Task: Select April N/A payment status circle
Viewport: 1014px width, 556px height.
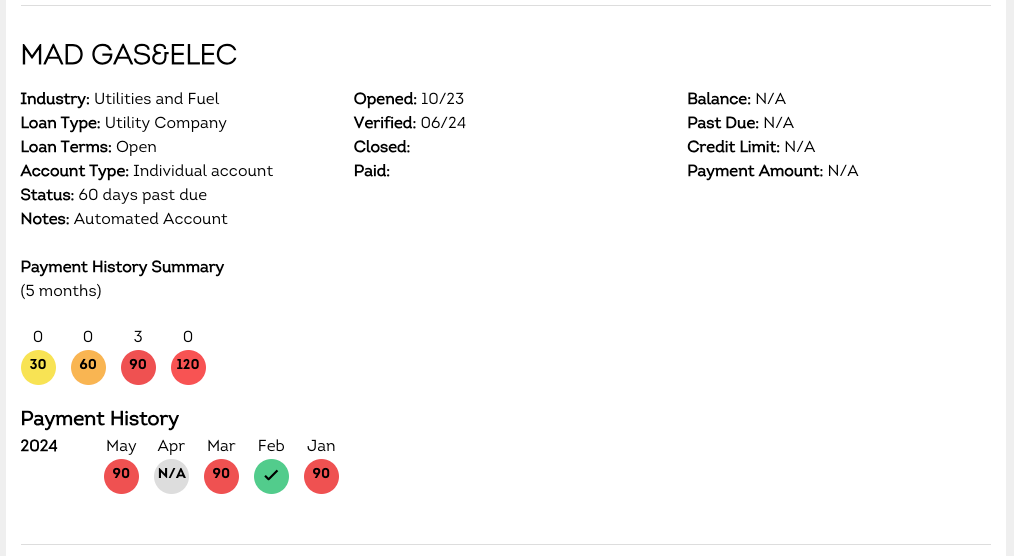Action: click(171, 476)
